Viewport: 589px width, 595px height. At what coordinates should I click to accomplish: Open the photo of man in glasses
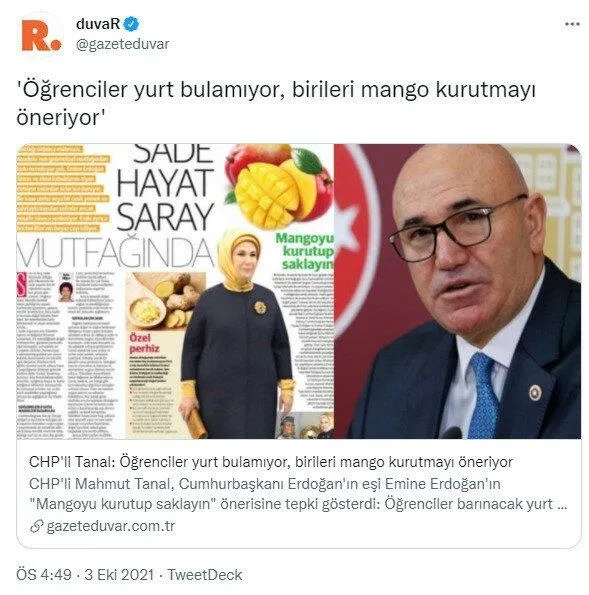[x=458, y=291]
